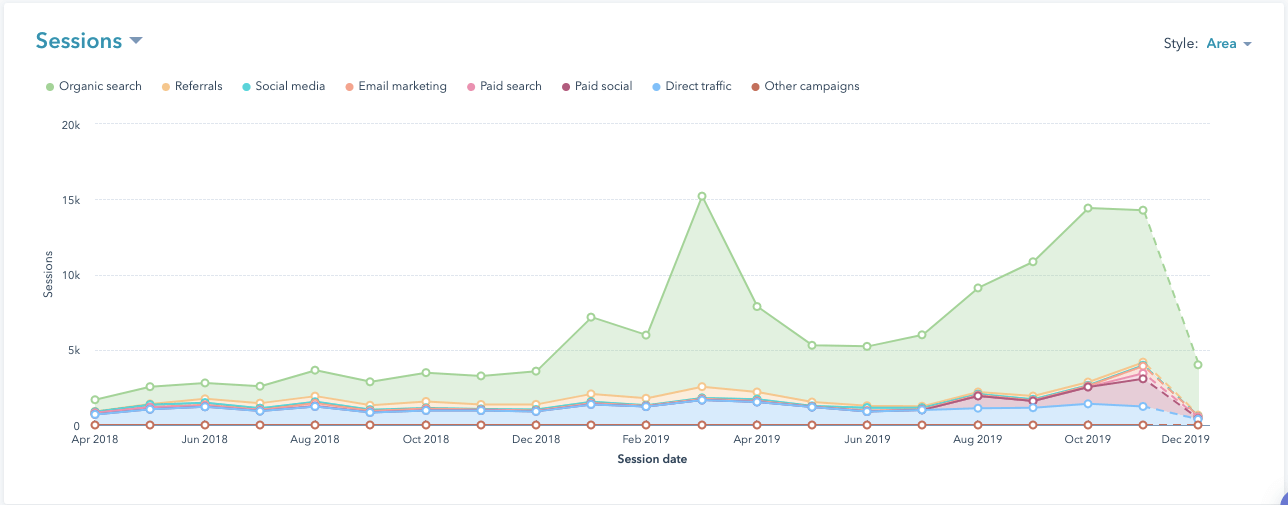Toggle the Referrals legend series
The width and height of the screenshot is (1288, 505).
pos(198,86)
